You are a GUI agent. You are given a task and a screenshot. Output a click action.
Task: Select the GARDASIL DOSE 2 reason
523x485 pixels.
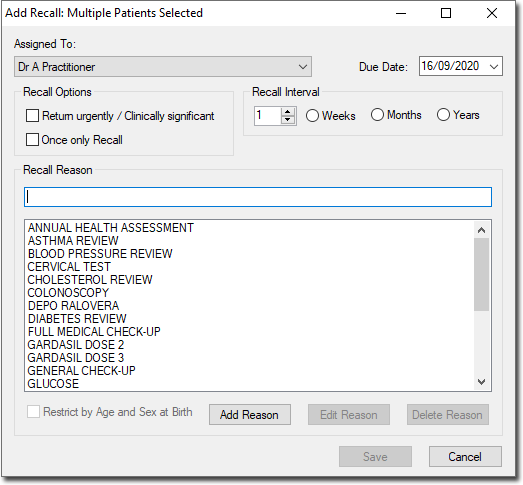click(76, 345)
